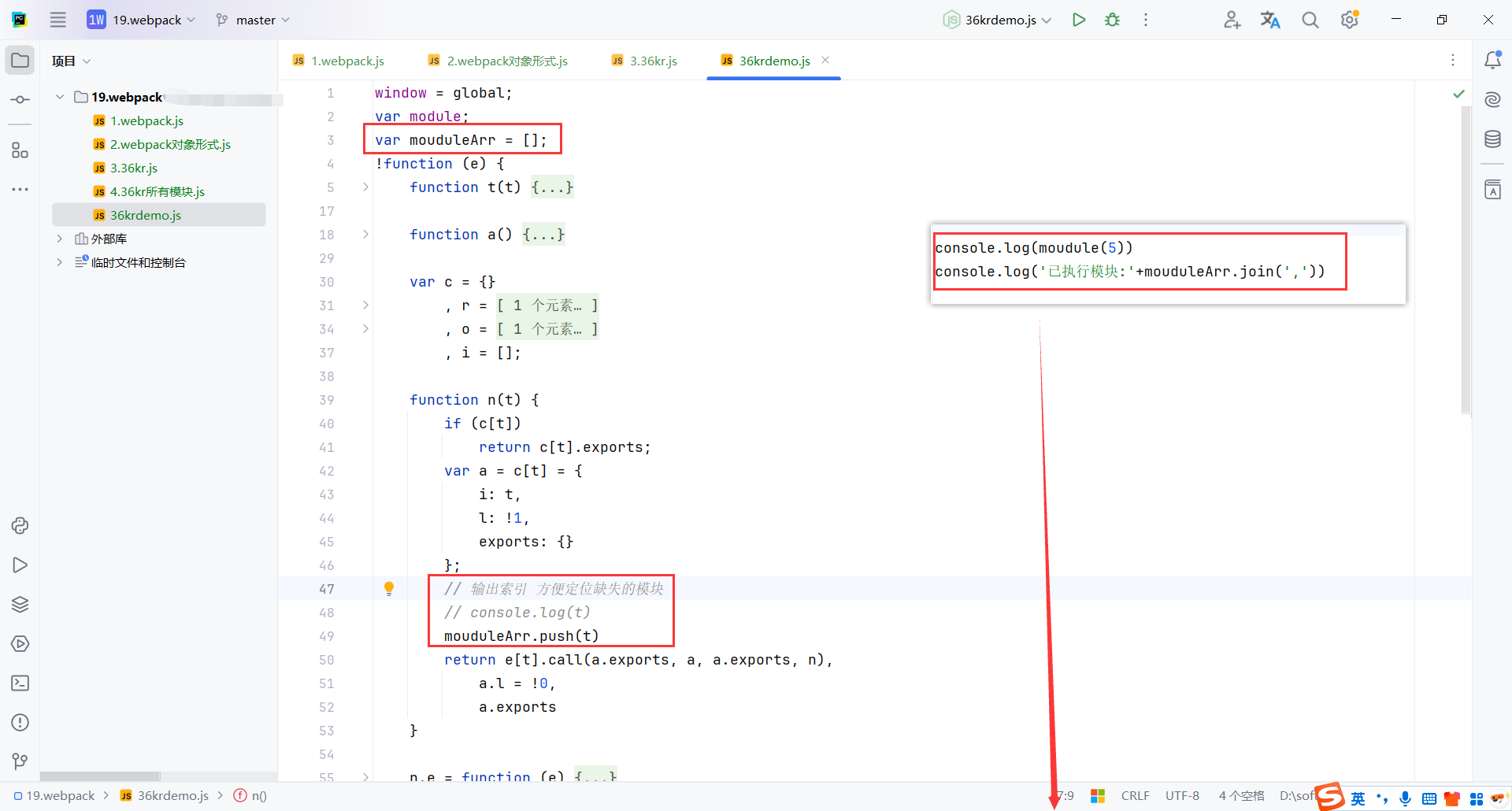Open the AI Assistant panel
The height and width of the screenshot is (811, 1512).
click(x=1492, y=100)
